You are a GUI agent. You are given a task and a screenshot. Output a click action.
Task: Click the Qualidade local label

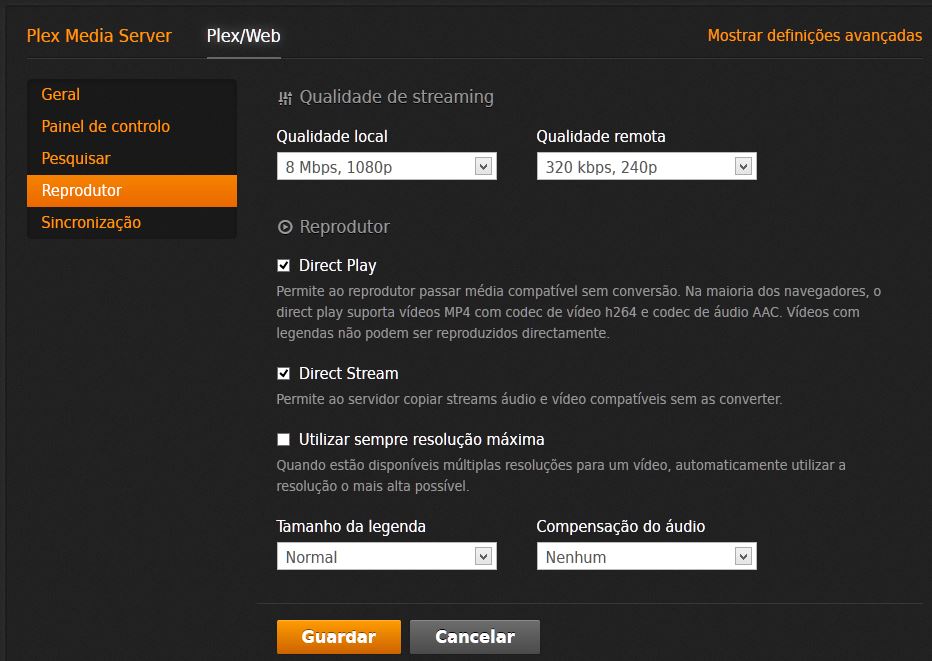point(332,137)
